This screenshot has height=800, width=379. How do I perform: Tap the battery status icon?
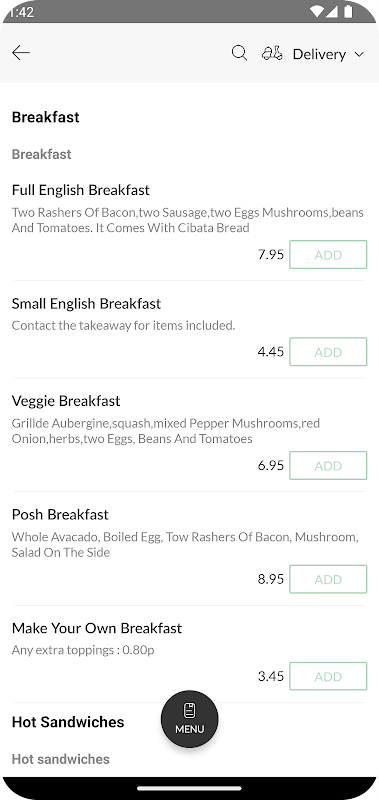348,11
